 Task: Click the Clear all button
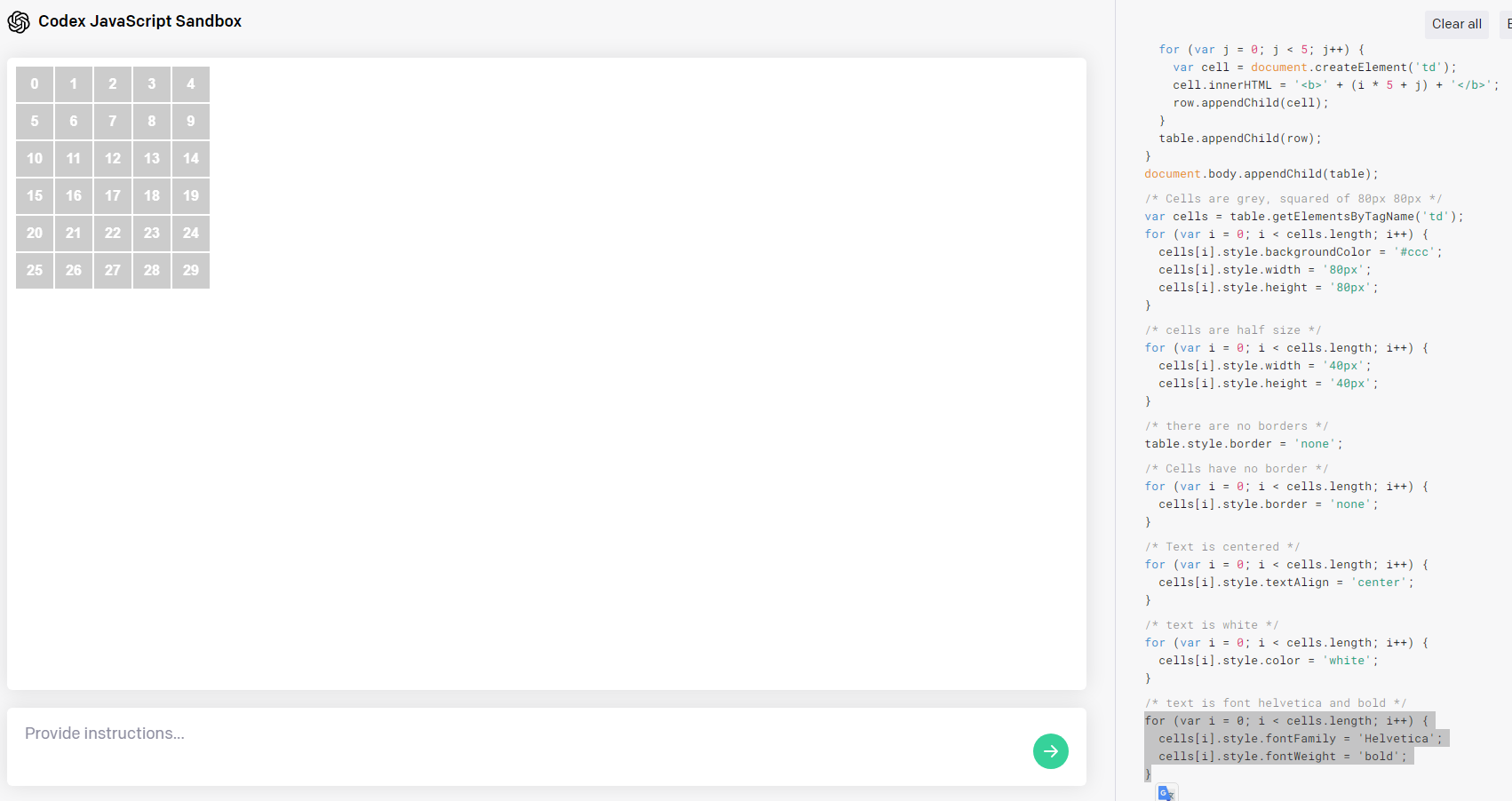pos(1456,24)
